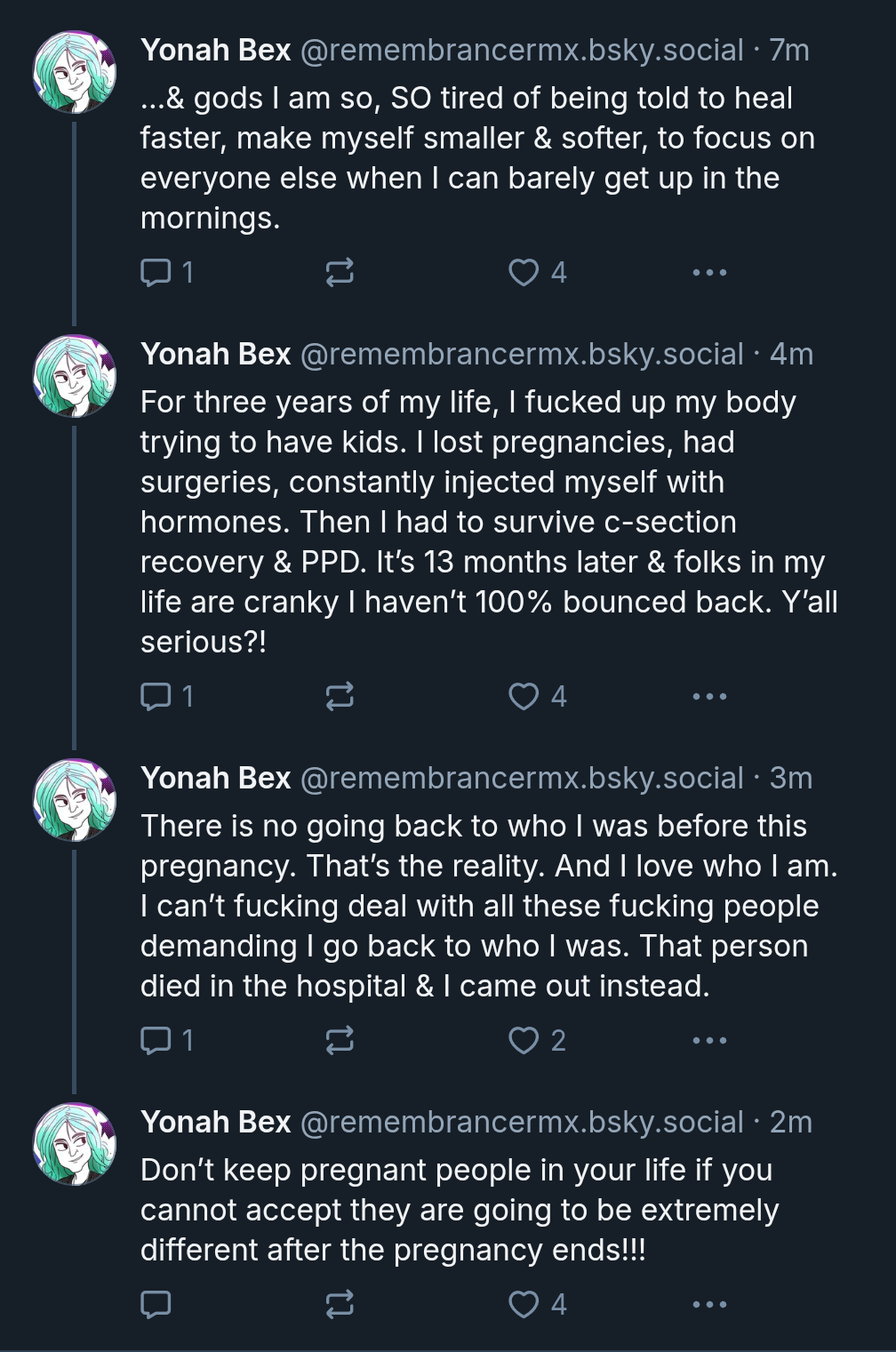Like the post ending 'I came out instead'
Screen dimensions: 896x1352
tap(524, 1040)
